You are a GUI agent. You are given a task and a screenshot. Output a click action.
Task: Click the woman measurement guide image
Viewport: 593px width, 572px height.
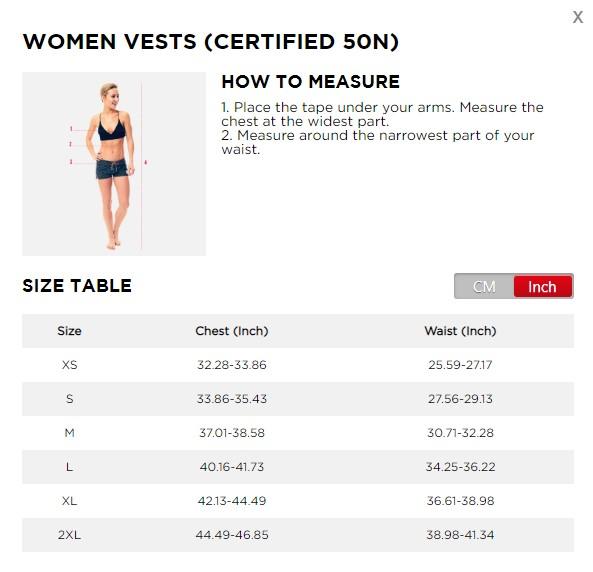(x=114, y=164)
